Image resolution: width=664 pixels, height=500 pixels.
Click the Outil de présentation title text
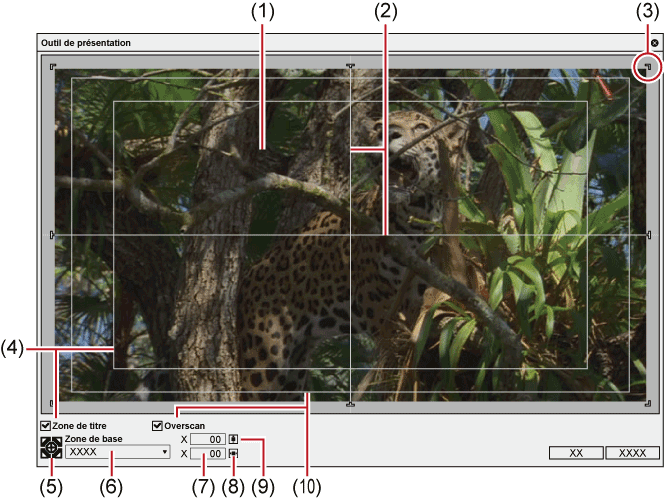[86, 43]
